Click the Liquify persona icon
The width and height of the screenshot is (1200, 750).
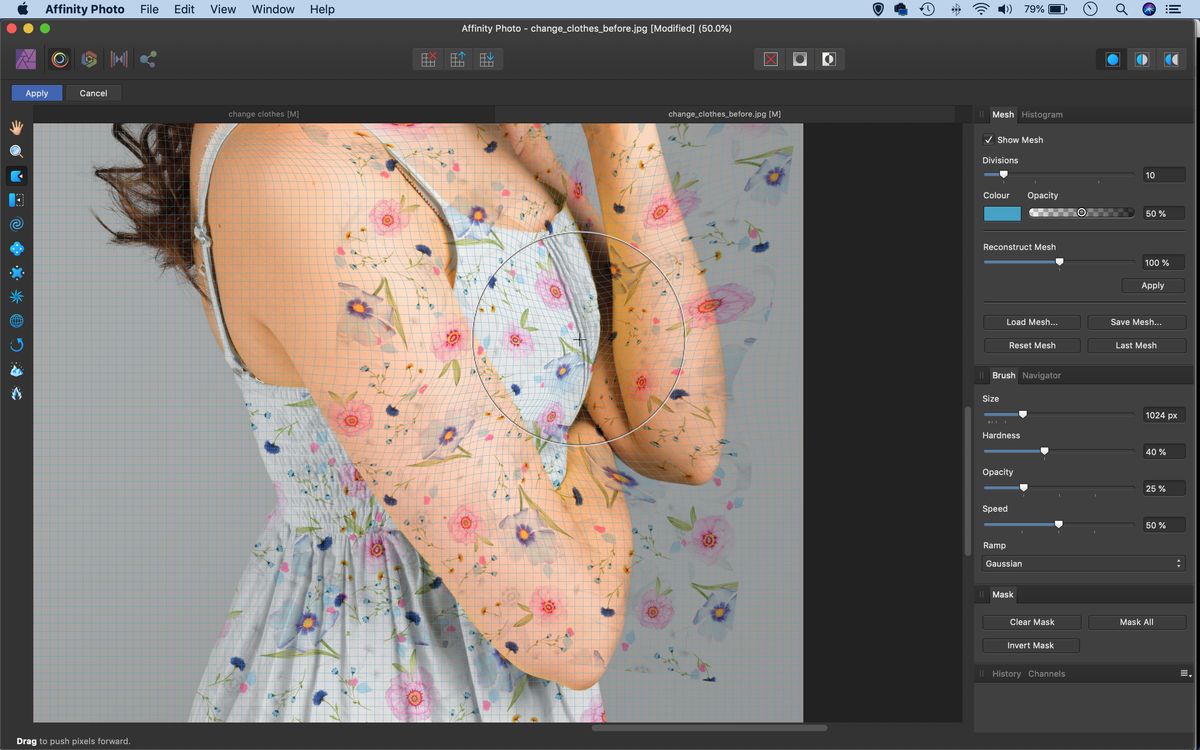click(60, 59)
